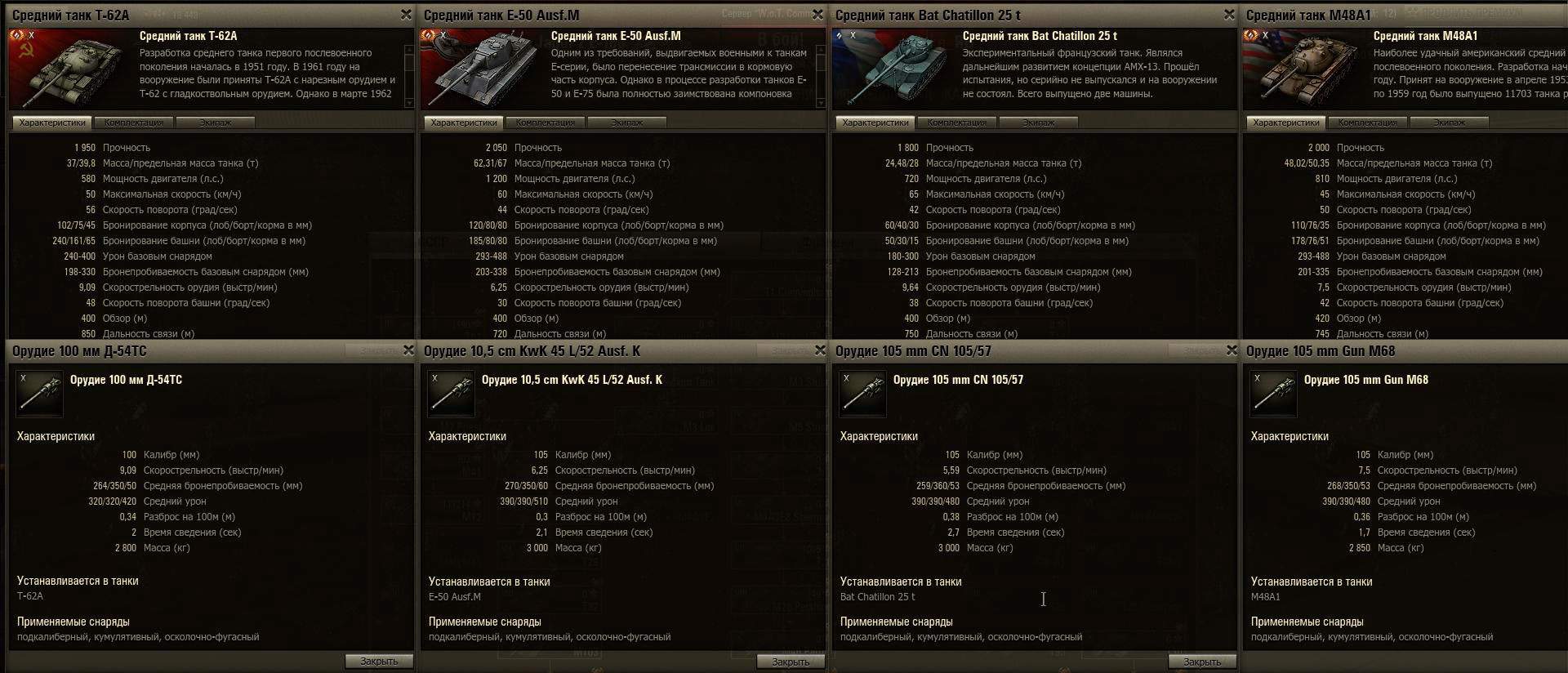This screenshot has width=1568, height=673.
Task: Click the 100 mm Д-54ТС gun icon
Action: (x=40, y=394)
